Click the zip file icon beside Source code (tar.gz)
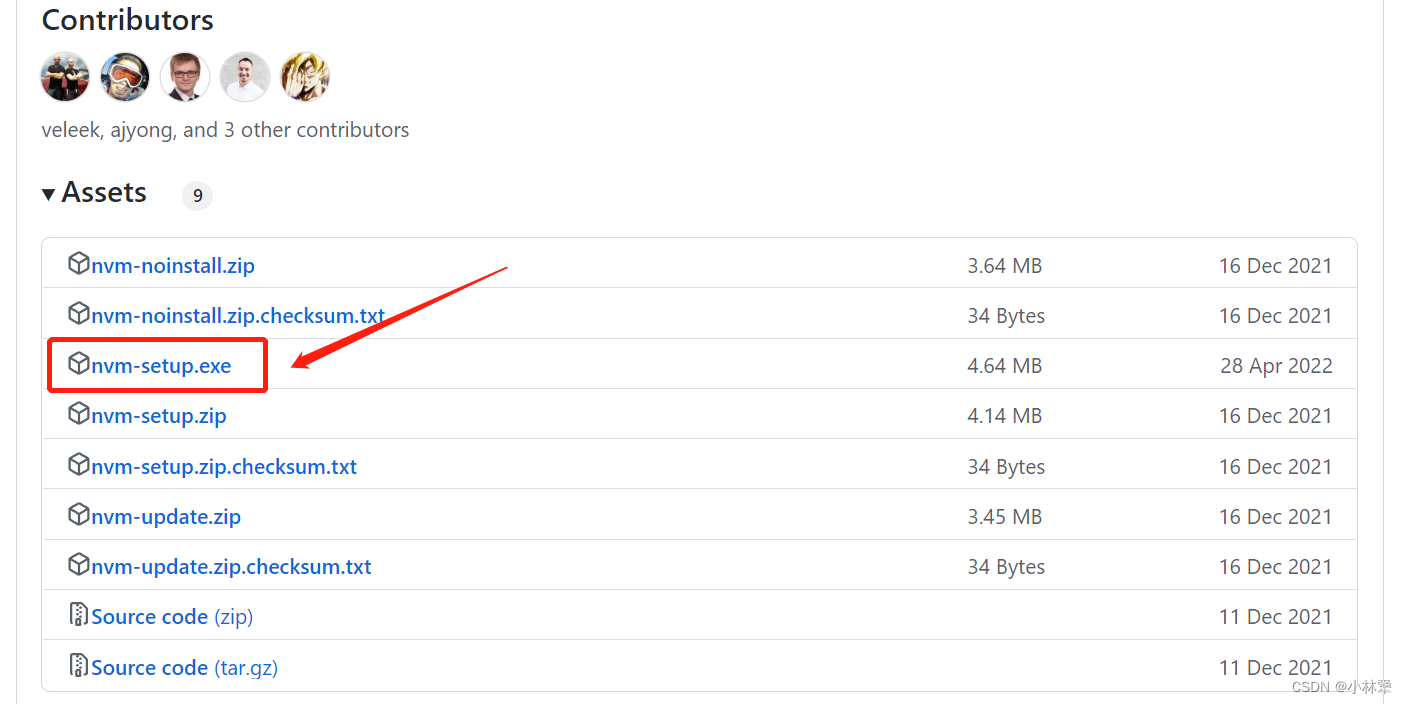The image size is (1407, 704). tap(78, 665)
